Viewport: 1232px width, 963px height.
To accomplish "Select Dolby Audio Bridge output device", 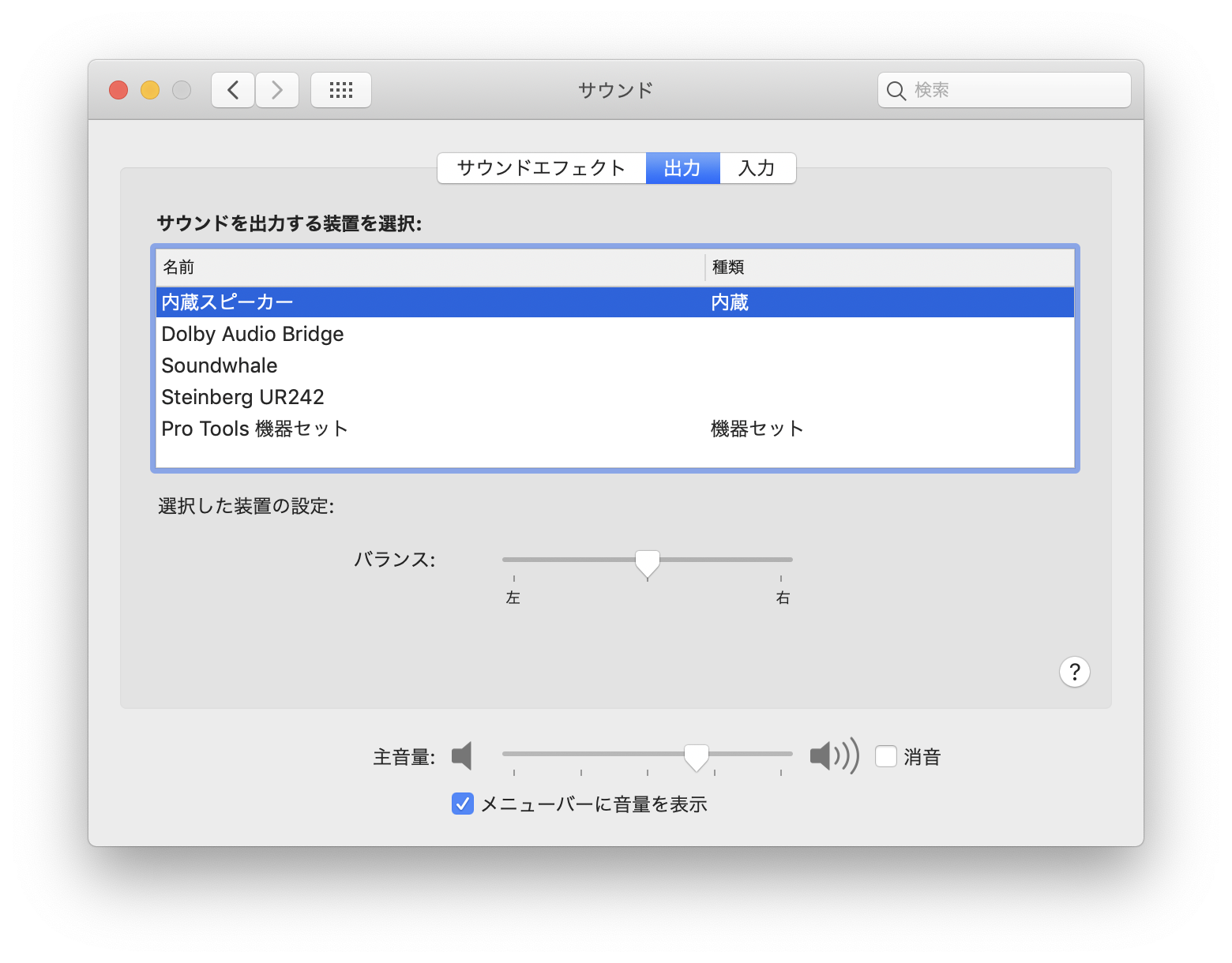I will pyautogui.click(x=615, y=334).
